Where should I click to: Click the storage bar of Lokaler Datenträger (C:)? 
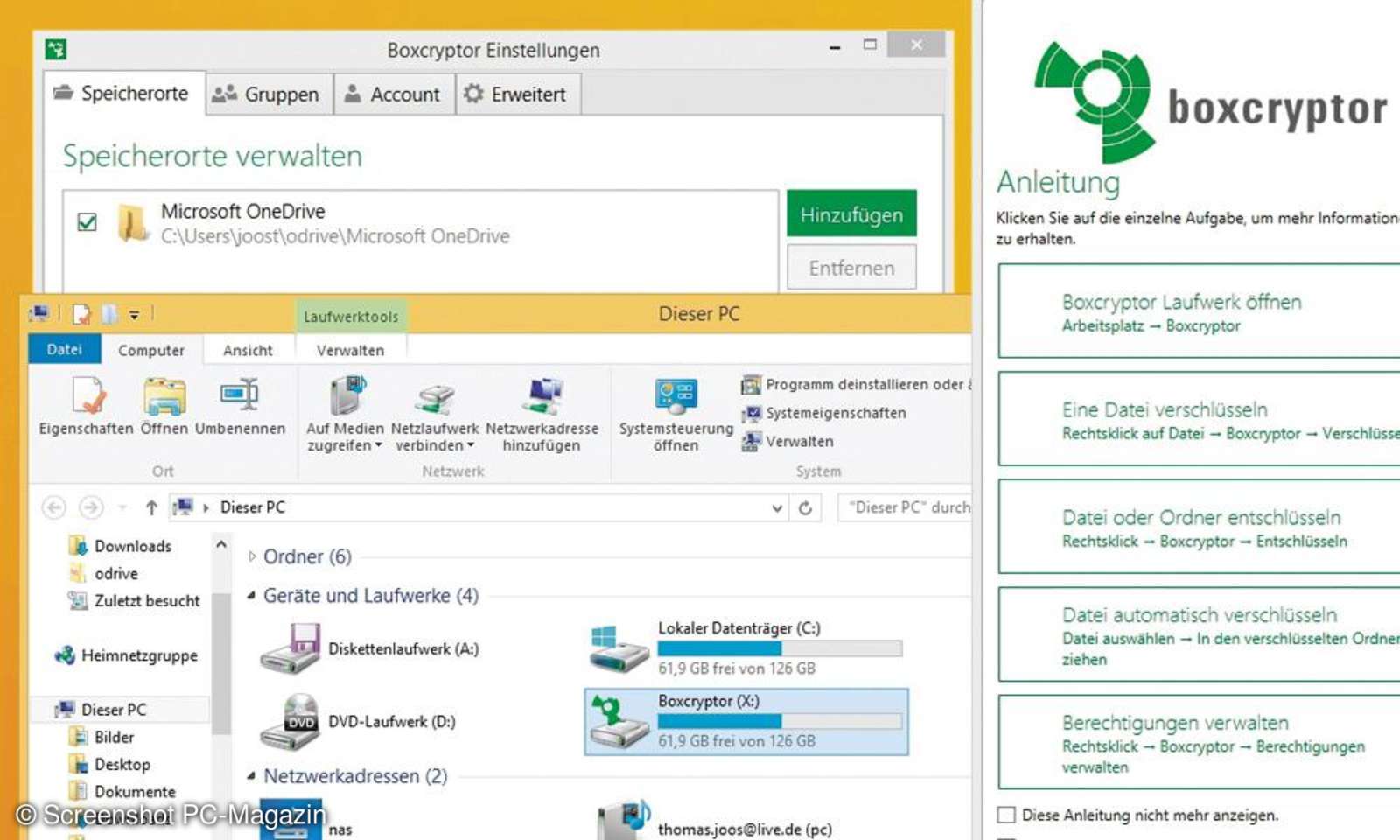(x=779, y=648)
